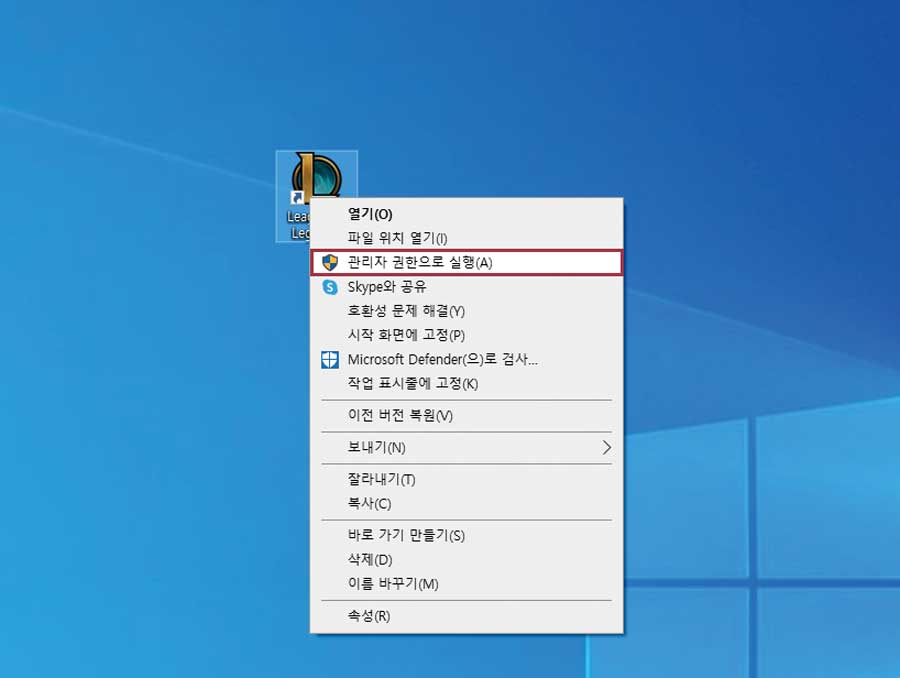Select 이전 버전 복원(V)
The height and width of the screenshot is (678, 900).
click(466, 416)
